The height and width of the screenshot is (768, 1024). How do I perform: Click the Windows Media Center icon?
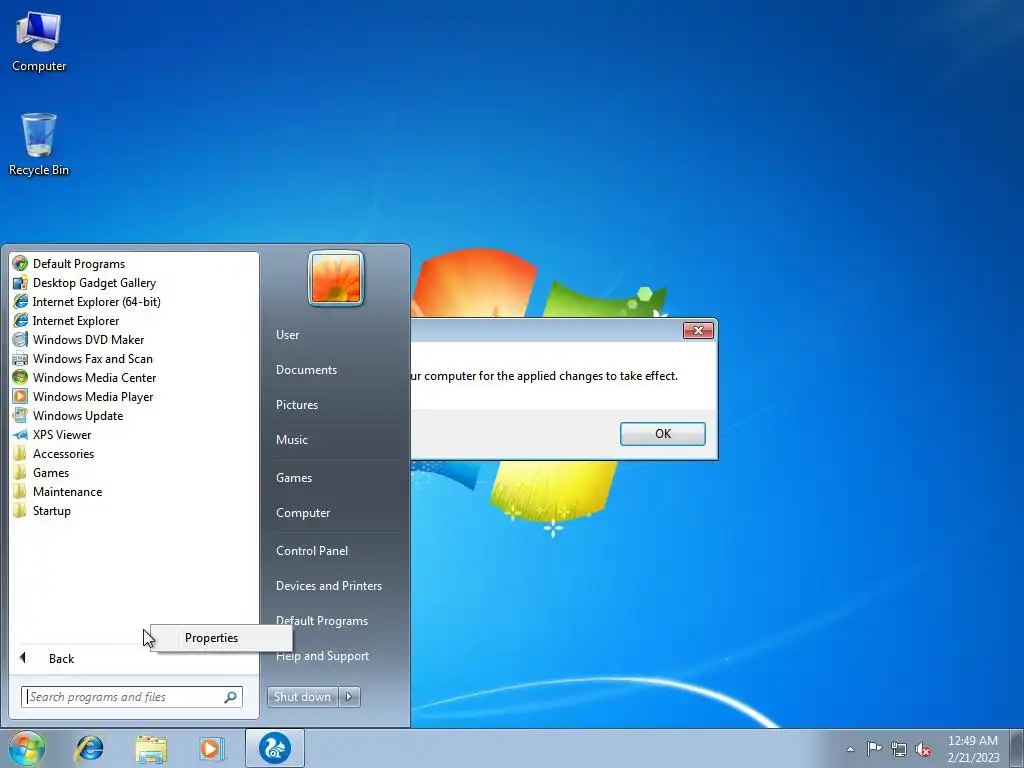click(20, 377)
